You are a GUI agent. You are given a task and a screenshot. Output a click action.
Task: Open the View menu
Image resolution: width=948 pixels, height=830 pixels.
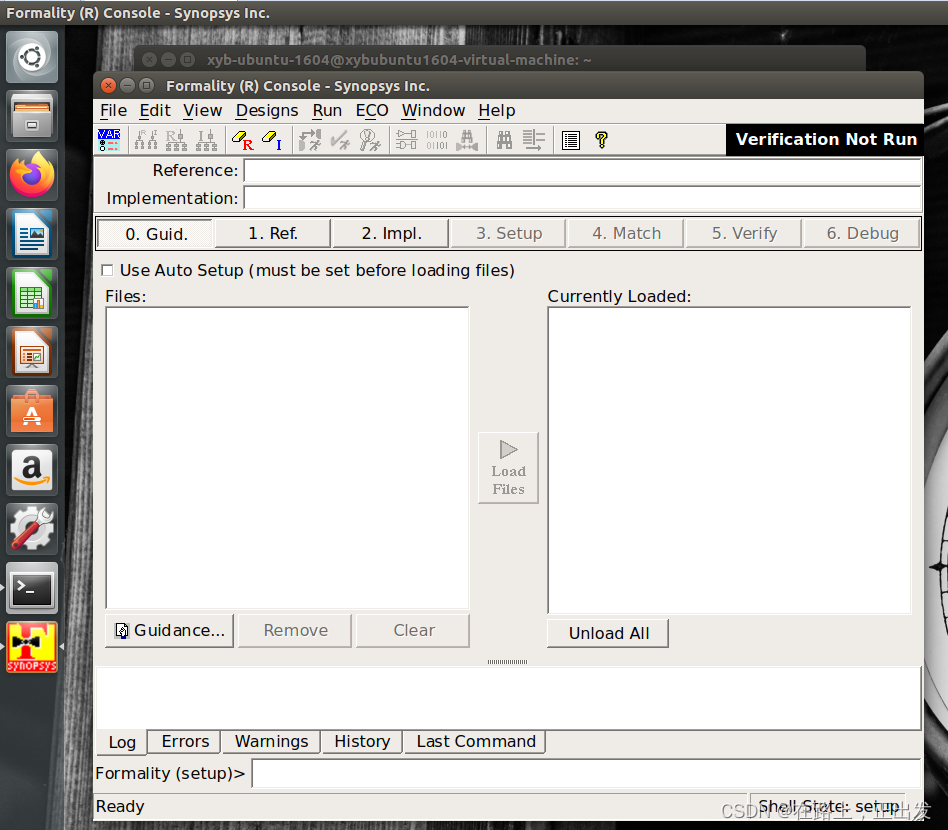pyautogui.click(x=203, y=111)
